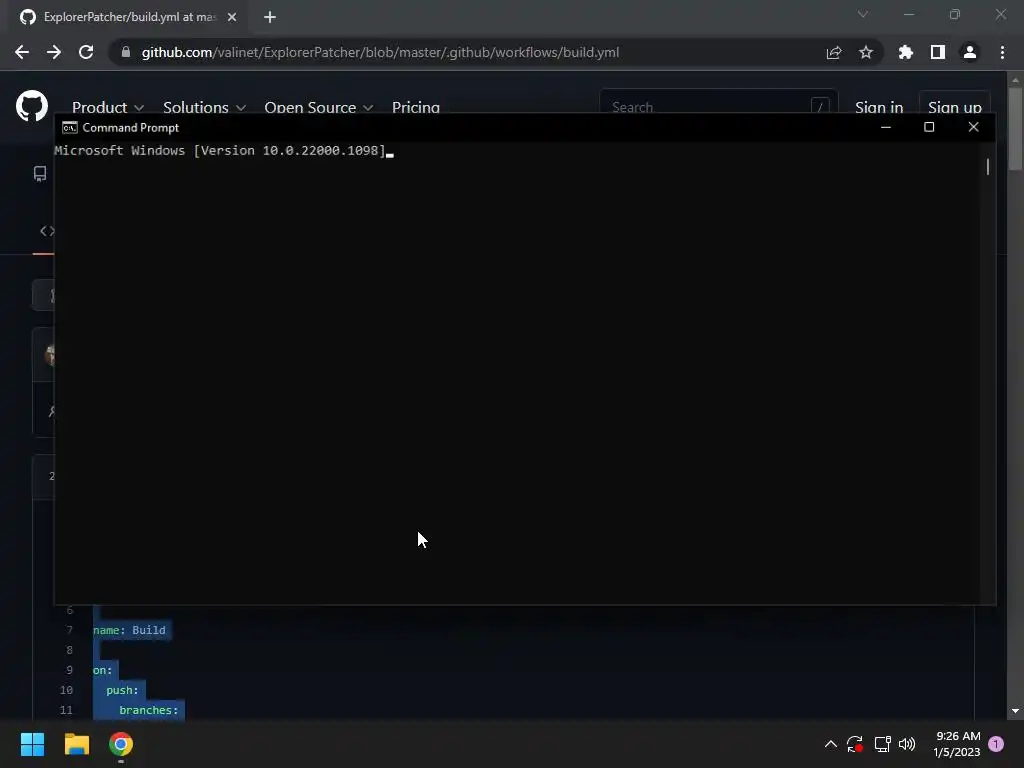Open the Pricing page
Viewport: 1024px width, 768px height.
tap(416, 107)
